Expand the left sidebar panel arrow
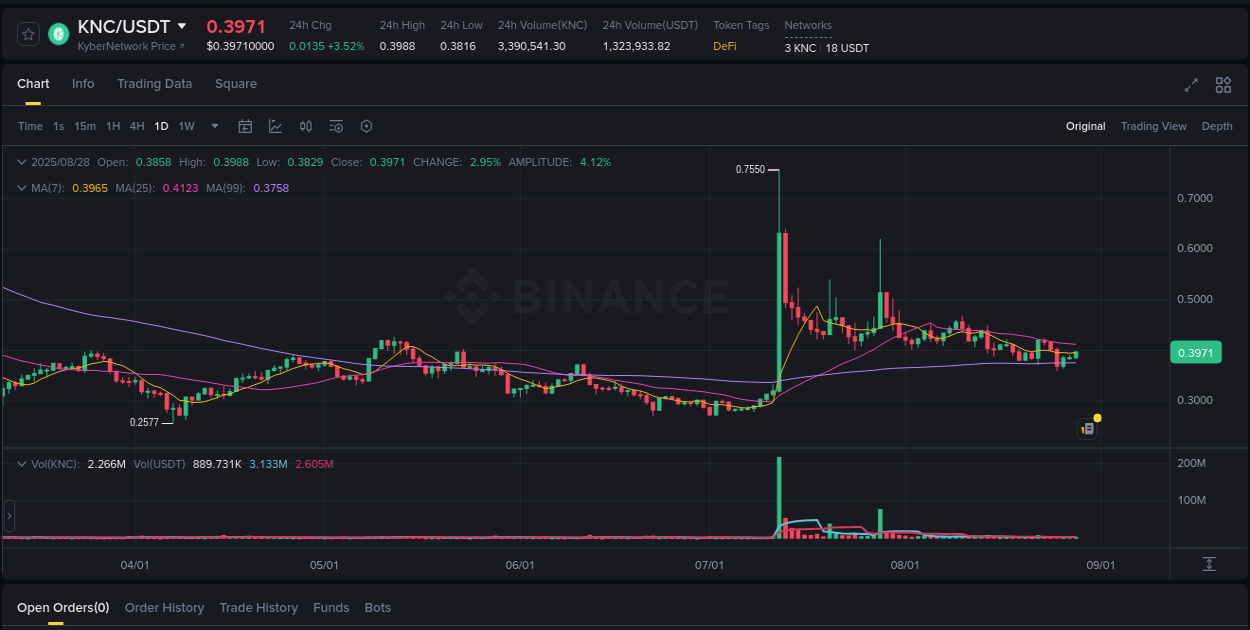The height and width of the screenshot is (630, 1250). [x=8, y=516]
